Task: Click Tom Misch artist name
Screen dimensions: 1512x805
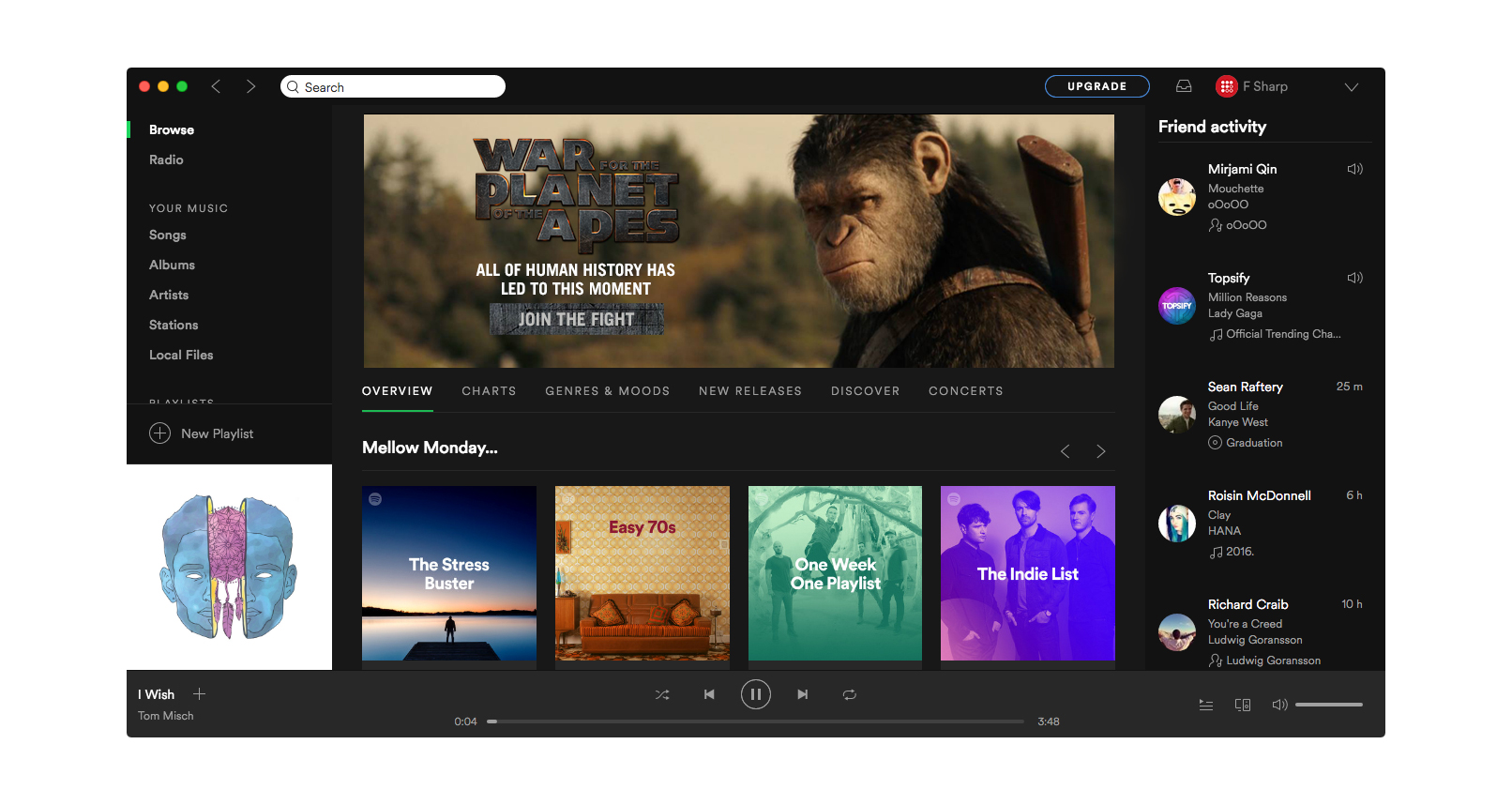Action: (166, 716)
